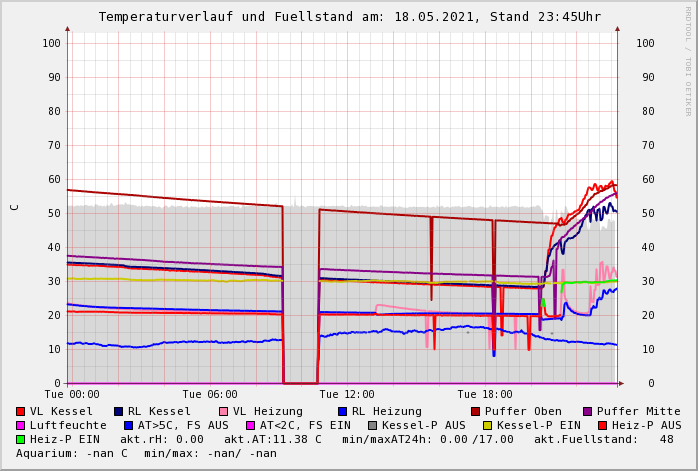Click the 'akt.rH: 0.00' value
The height and width of the screenshot is (471, 698).
pyautogui.click(x=162, y=439)
